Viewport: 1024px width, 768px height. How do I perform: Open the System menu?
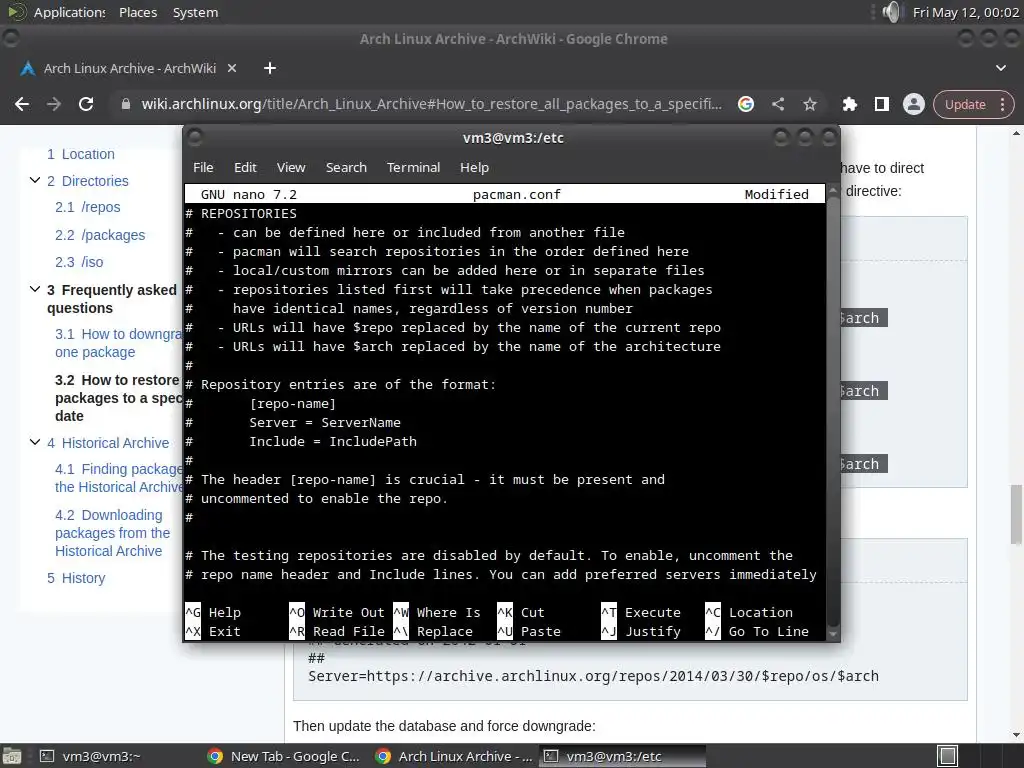point(195,12)
